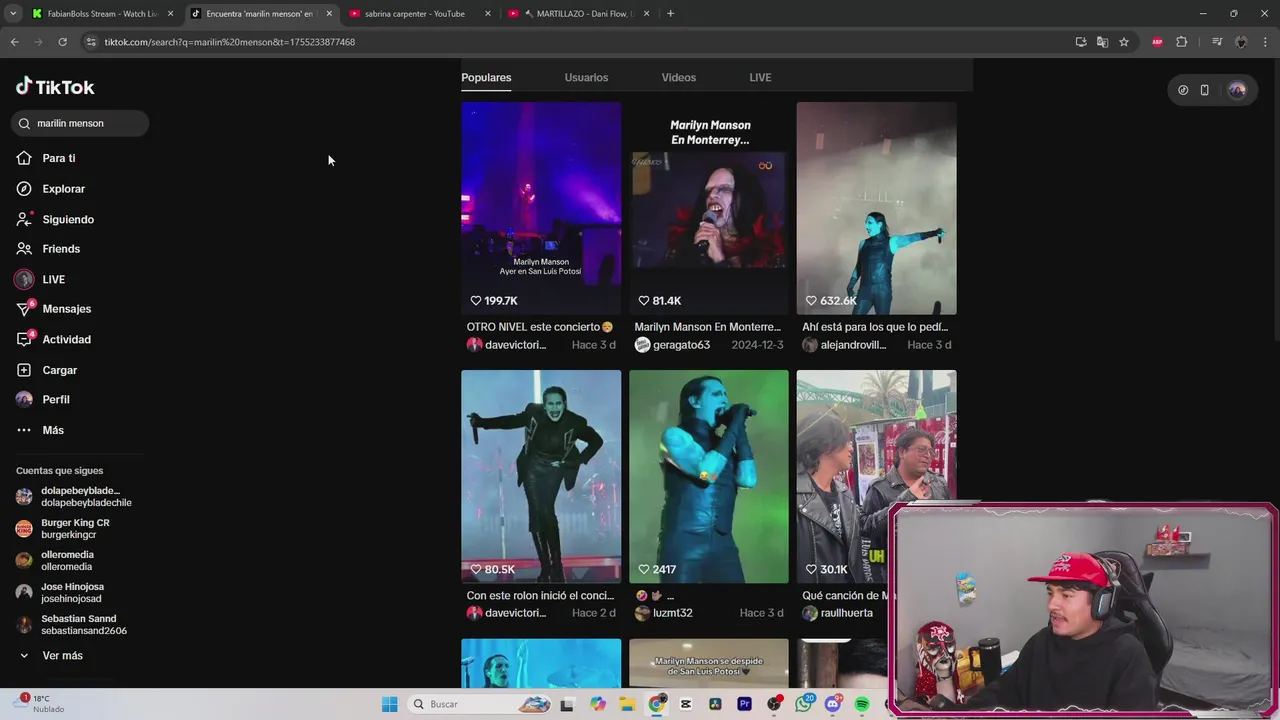Switch to FabianBolss Stream browser tab
The image size is (1280, 720).
point(103,14)
